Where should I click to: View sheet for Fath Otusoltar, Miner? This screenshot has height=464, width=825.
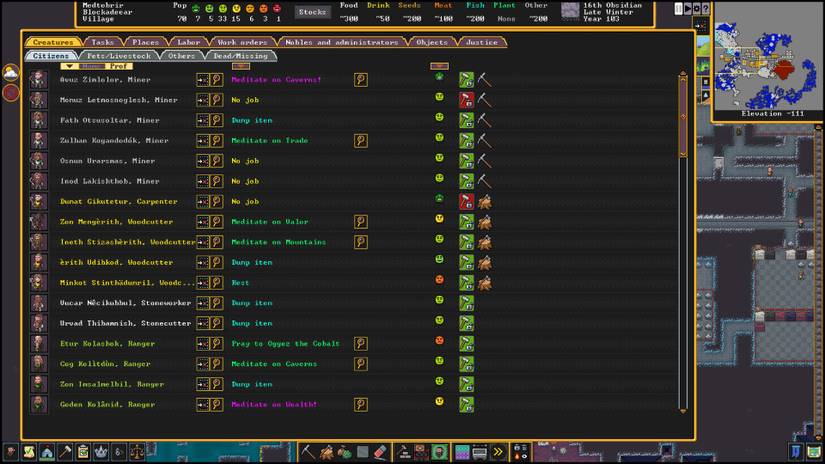(x=216, y=120)
